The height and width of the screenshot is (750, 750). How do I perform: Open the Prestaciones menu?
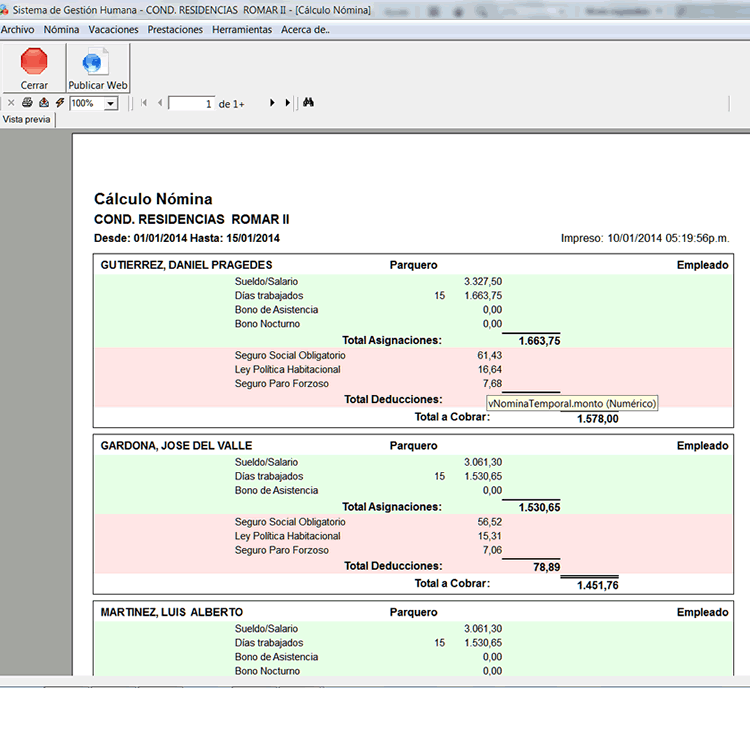pos(175,30)
